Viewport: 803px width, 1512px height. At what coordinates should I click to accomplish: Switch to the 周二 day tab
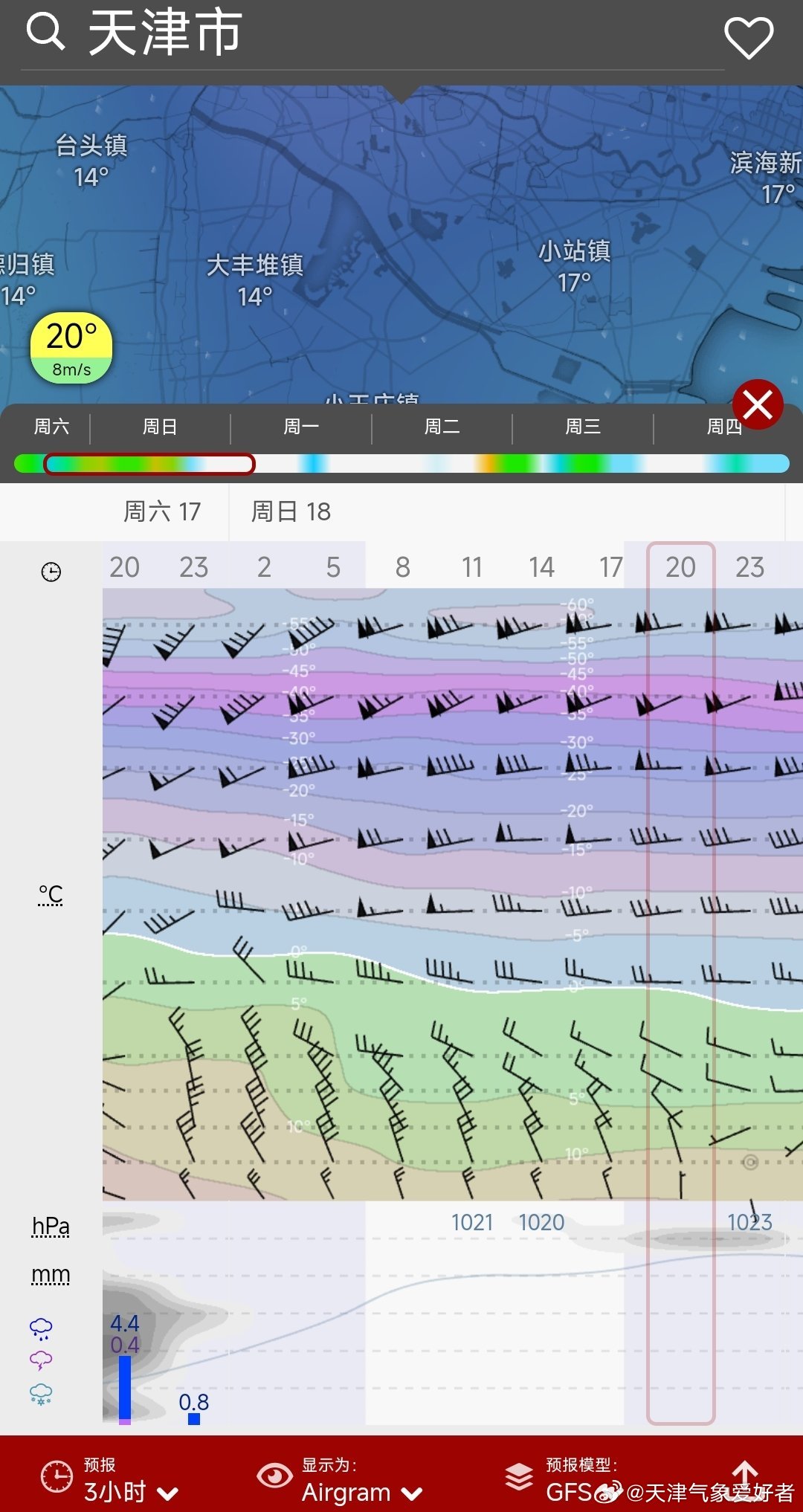tap(442, 427)
